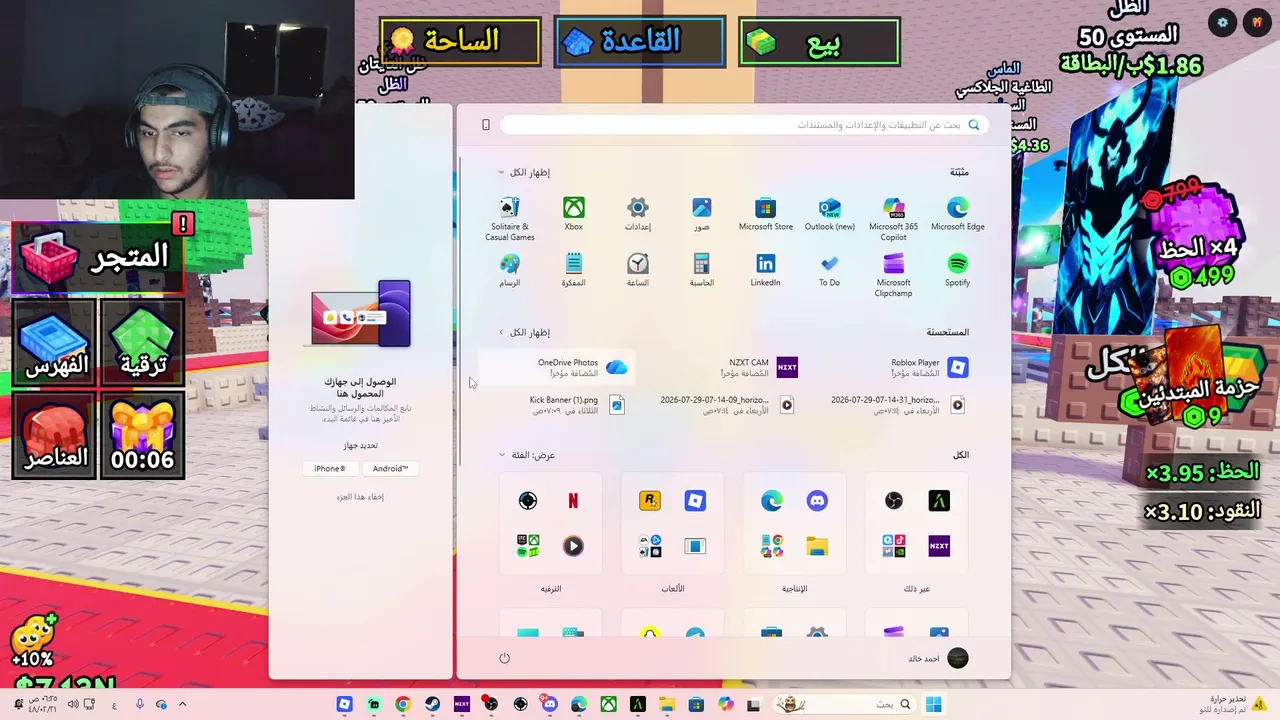Open Roblox in الألعاب category
Image resolution: width=1280 pixels, height=720 pixels.
(695, 501)
